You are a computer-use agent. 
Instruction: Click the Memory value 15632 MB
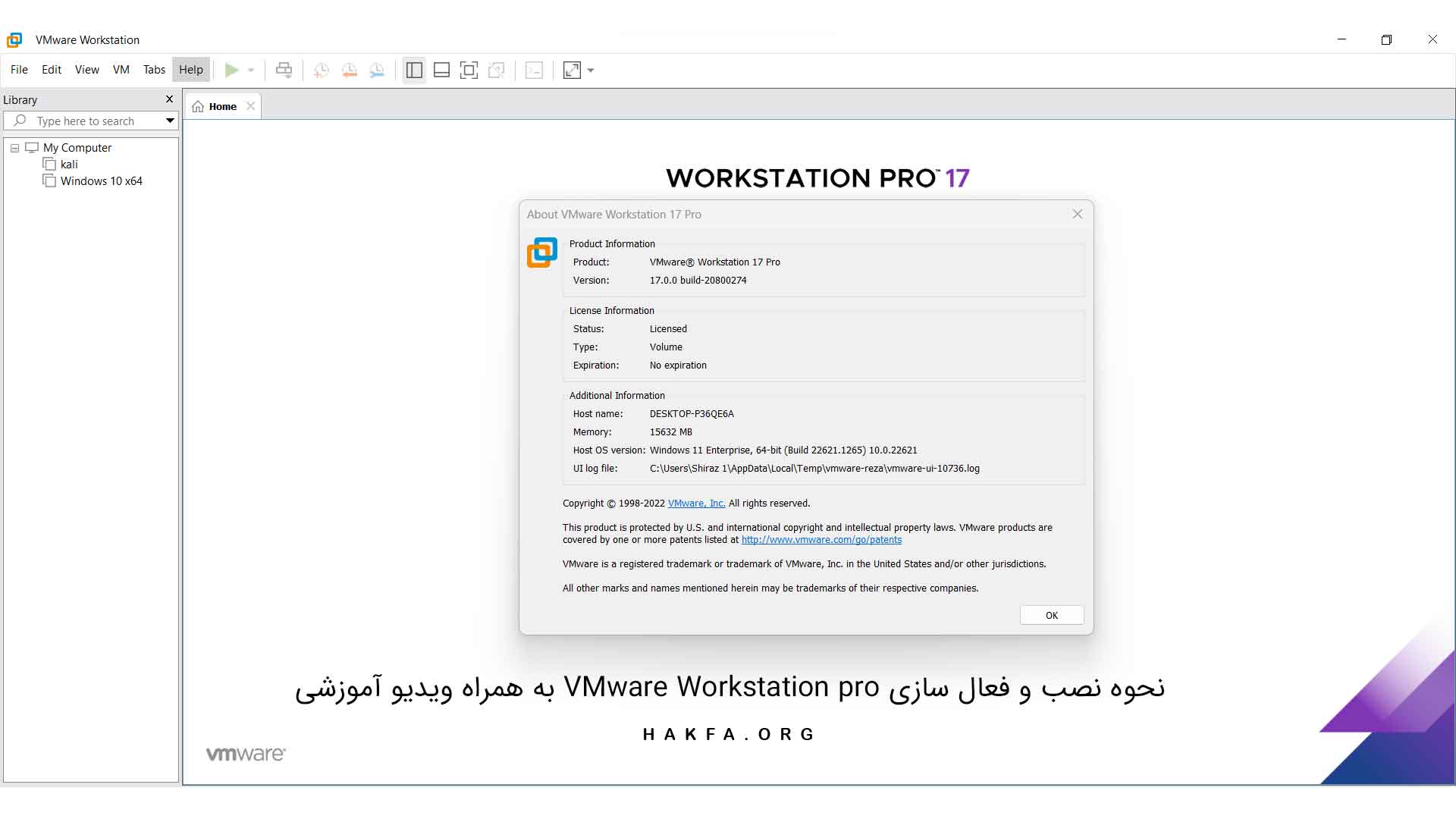(x=670, y=432)
